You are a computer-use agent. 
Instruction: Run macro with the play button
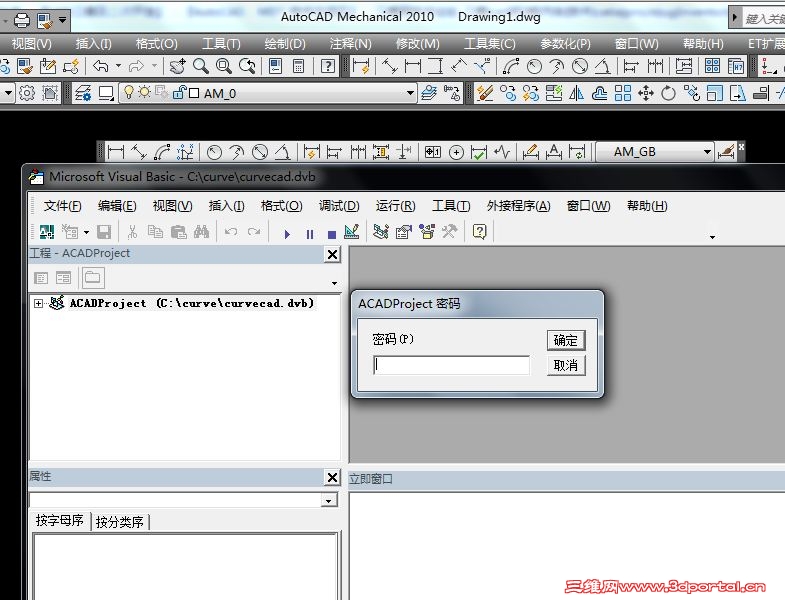pyautogui.click(x=287, y=234)
